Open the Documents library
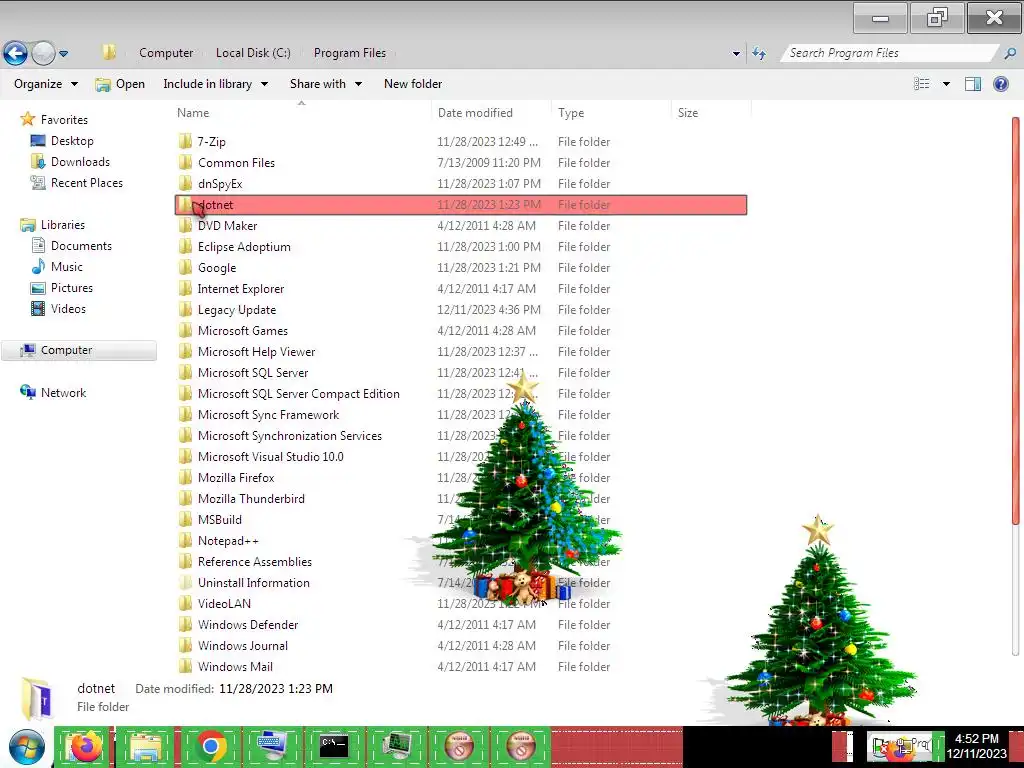The width and height of the screenshot is (1024, 768). coord(81,246)
